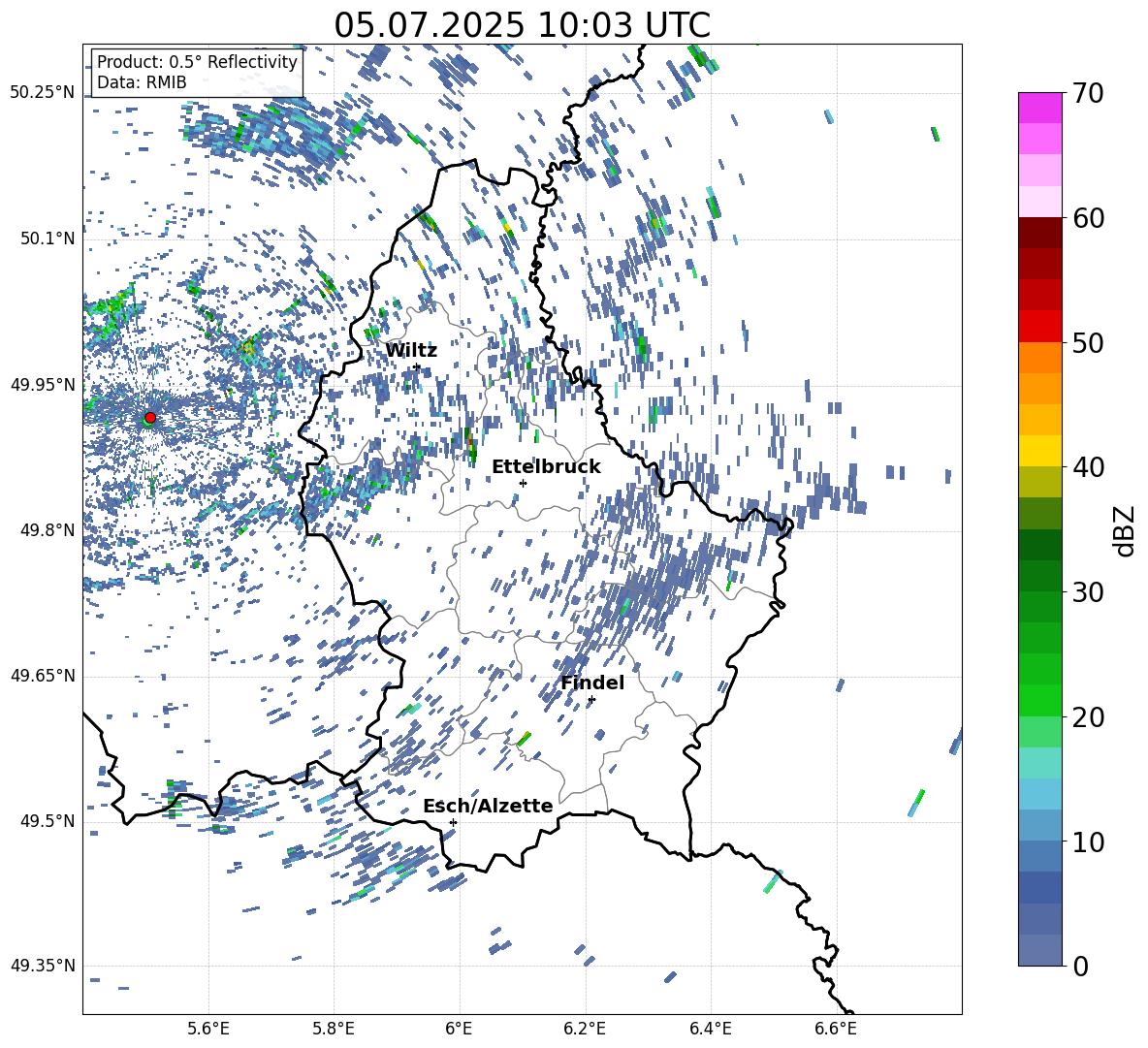Screen dimensions: 1148x1048
Task: Click the 5.6°E longitude tick label
Action: tap(208, 1029)
